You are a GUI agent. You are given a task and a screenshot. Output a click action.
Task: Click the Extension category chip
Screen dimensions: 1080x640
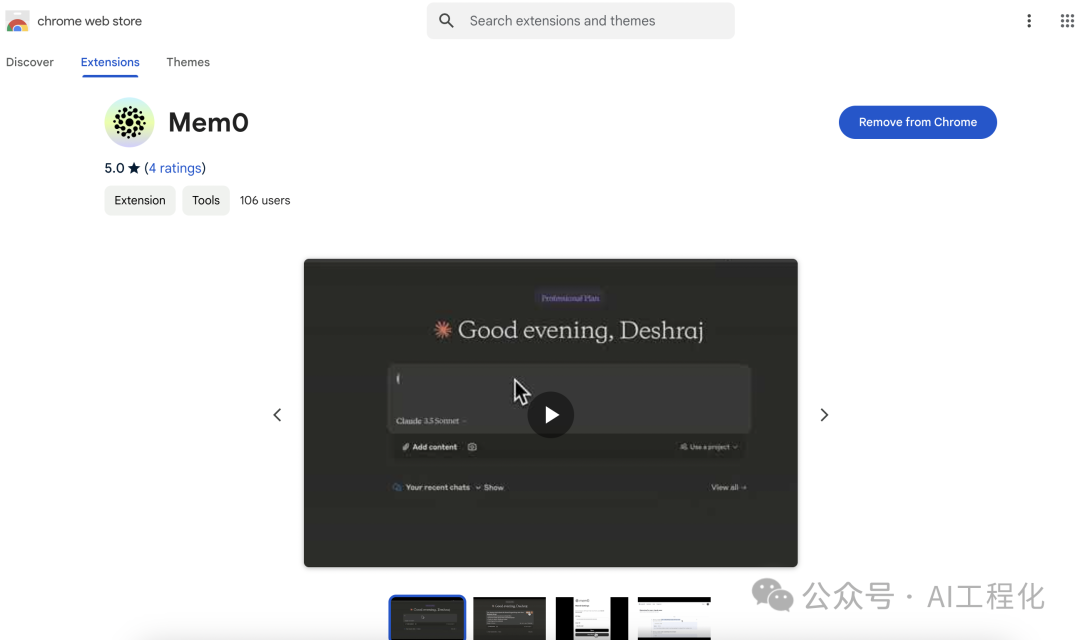(x=140, y=200)
